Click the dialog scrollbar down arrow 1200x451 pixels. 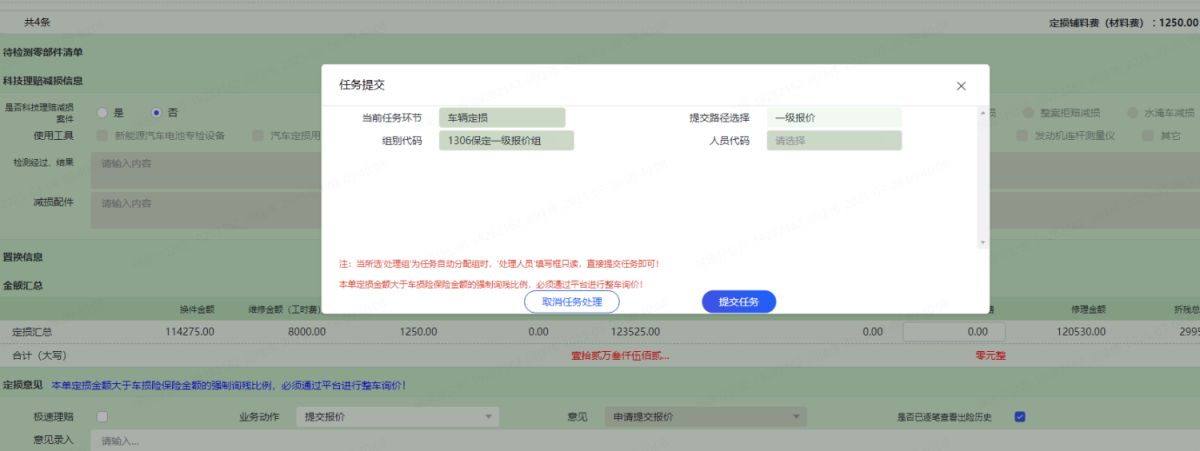pyautogui.click(x=982, y=242)
